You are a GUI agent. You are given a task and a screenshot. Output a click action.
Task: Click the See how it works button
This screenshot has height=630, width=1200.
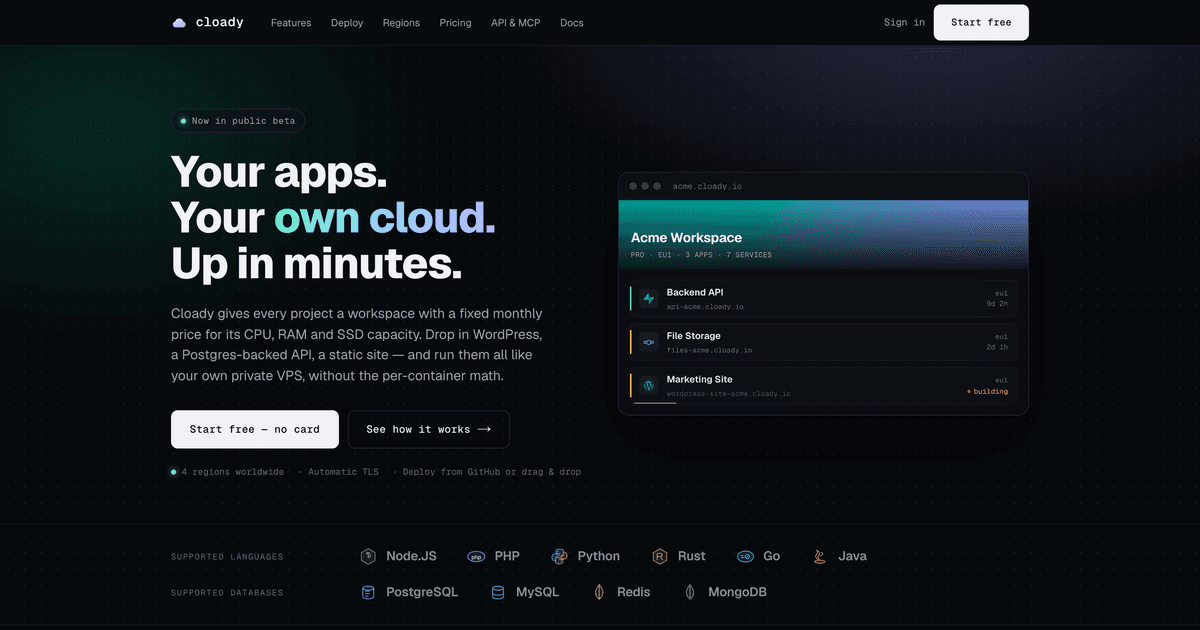pos(428,429)
